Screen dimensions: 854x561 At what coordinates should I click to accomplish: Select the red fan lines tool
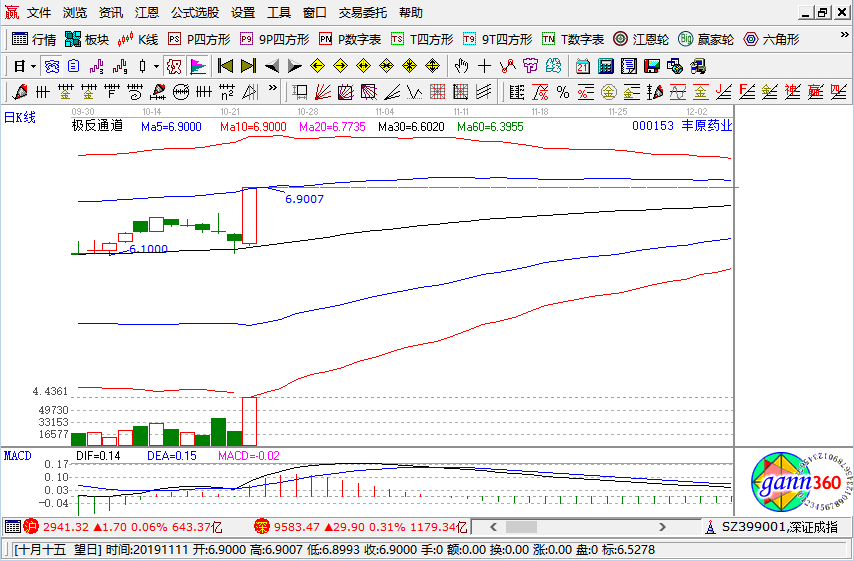pyautogui.click(x=322, y=92)
